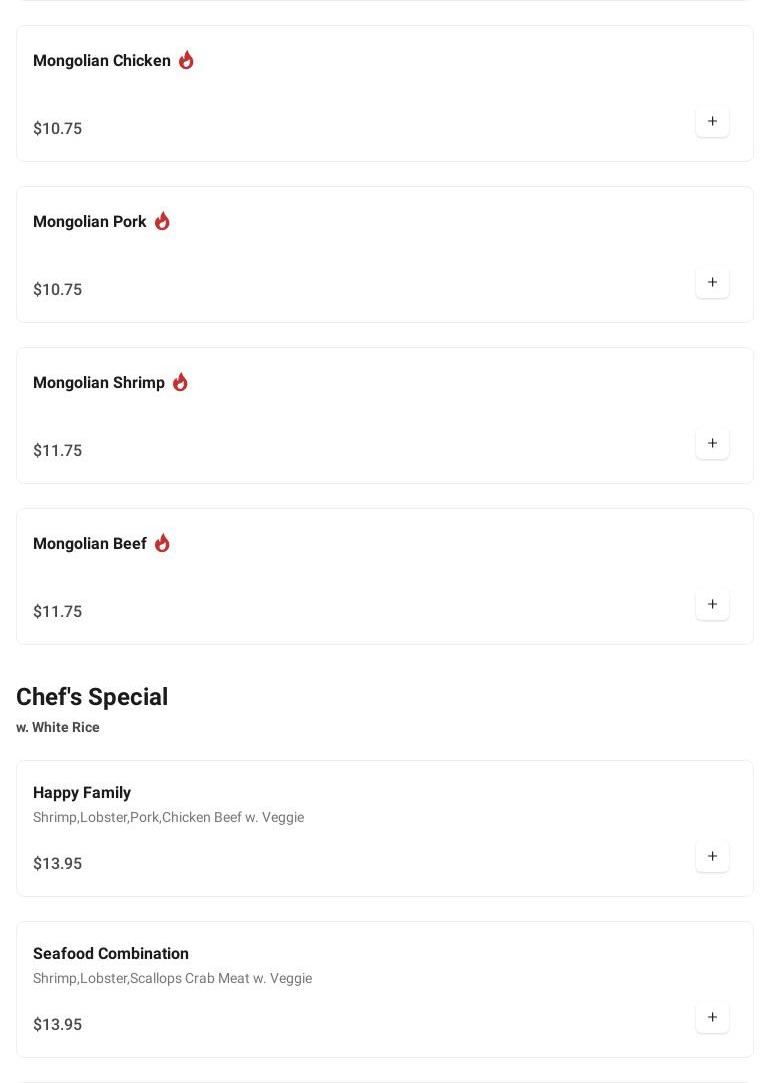Open Mongolian Pork item title
The width and height of the screenshot is (770, 1083).
(x=90, y=222)
